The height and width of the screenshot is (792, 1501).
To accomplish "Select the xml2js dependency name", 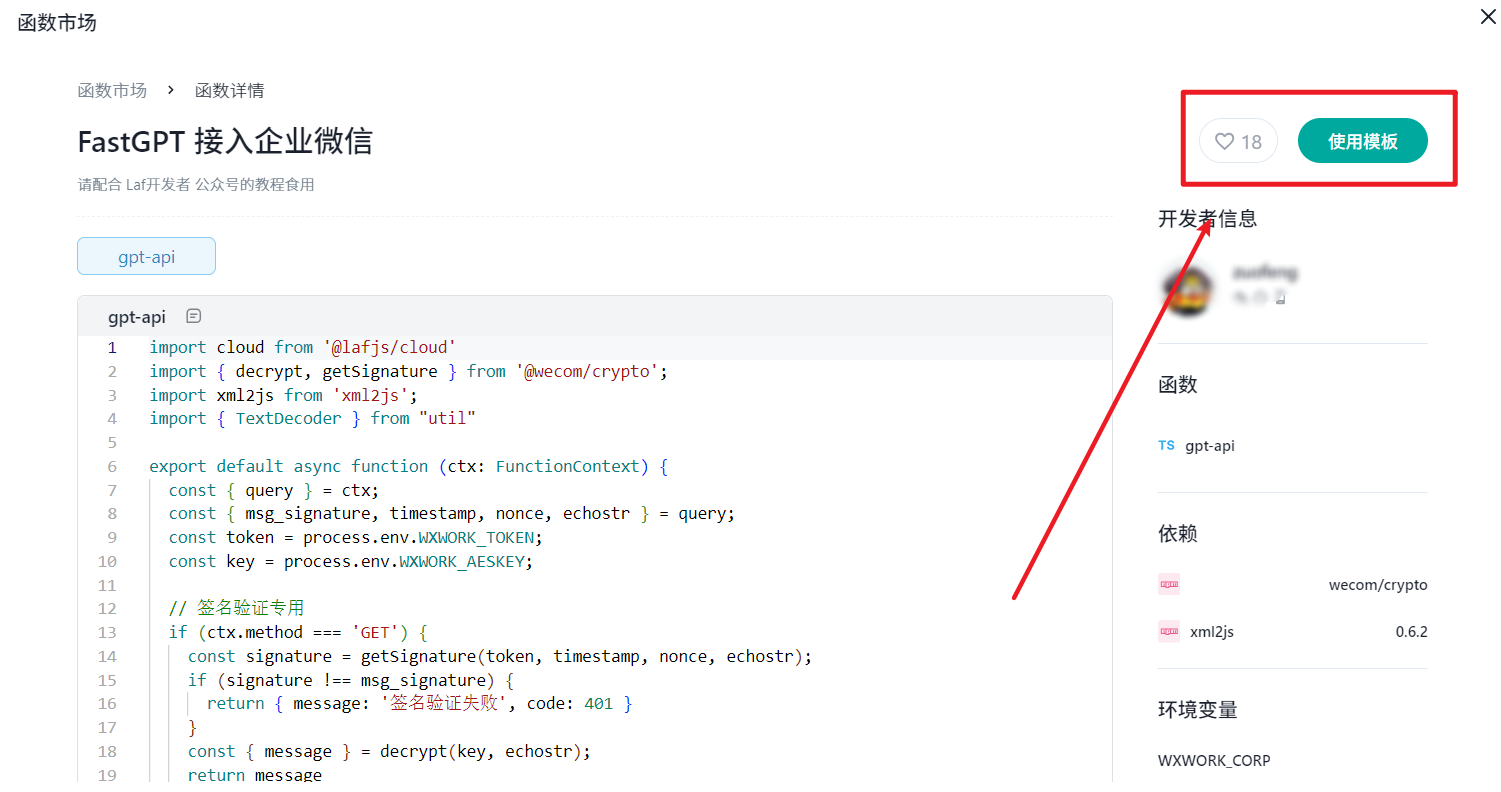I will tap(1211, 632).
